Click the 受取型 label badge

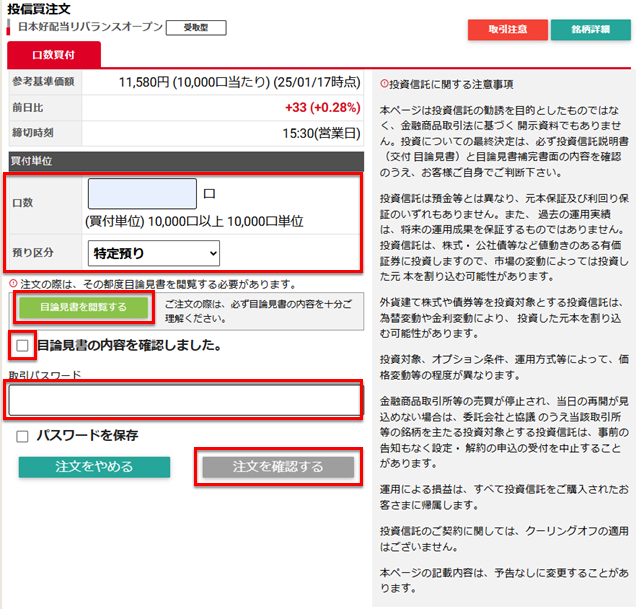[x=196, y=28]
